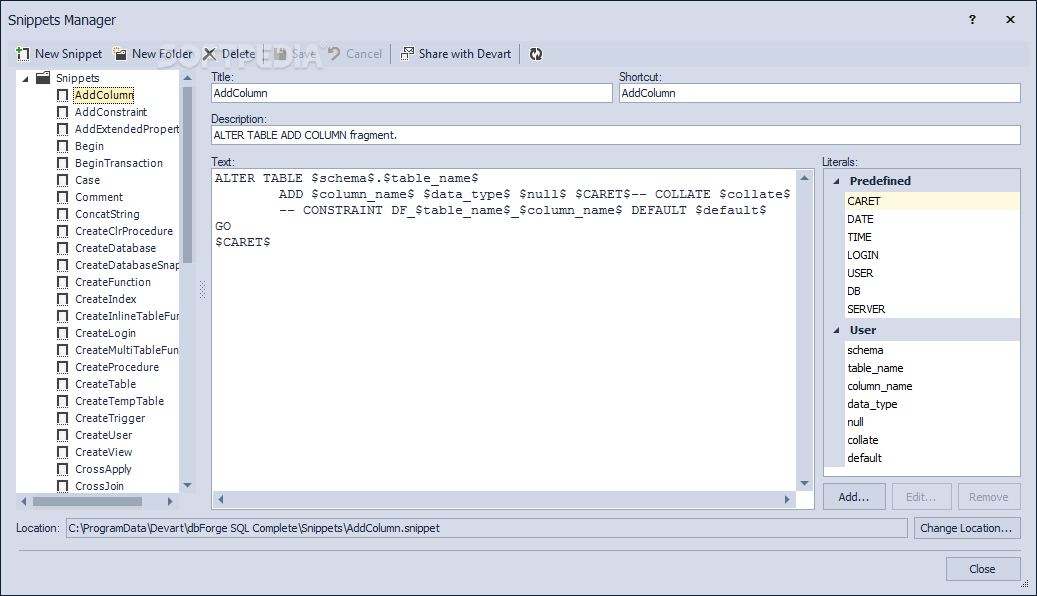The width and height of the screenshot is (1037, 596).
Task: Click the CreateView snippet icon
Action: (63, 452)
